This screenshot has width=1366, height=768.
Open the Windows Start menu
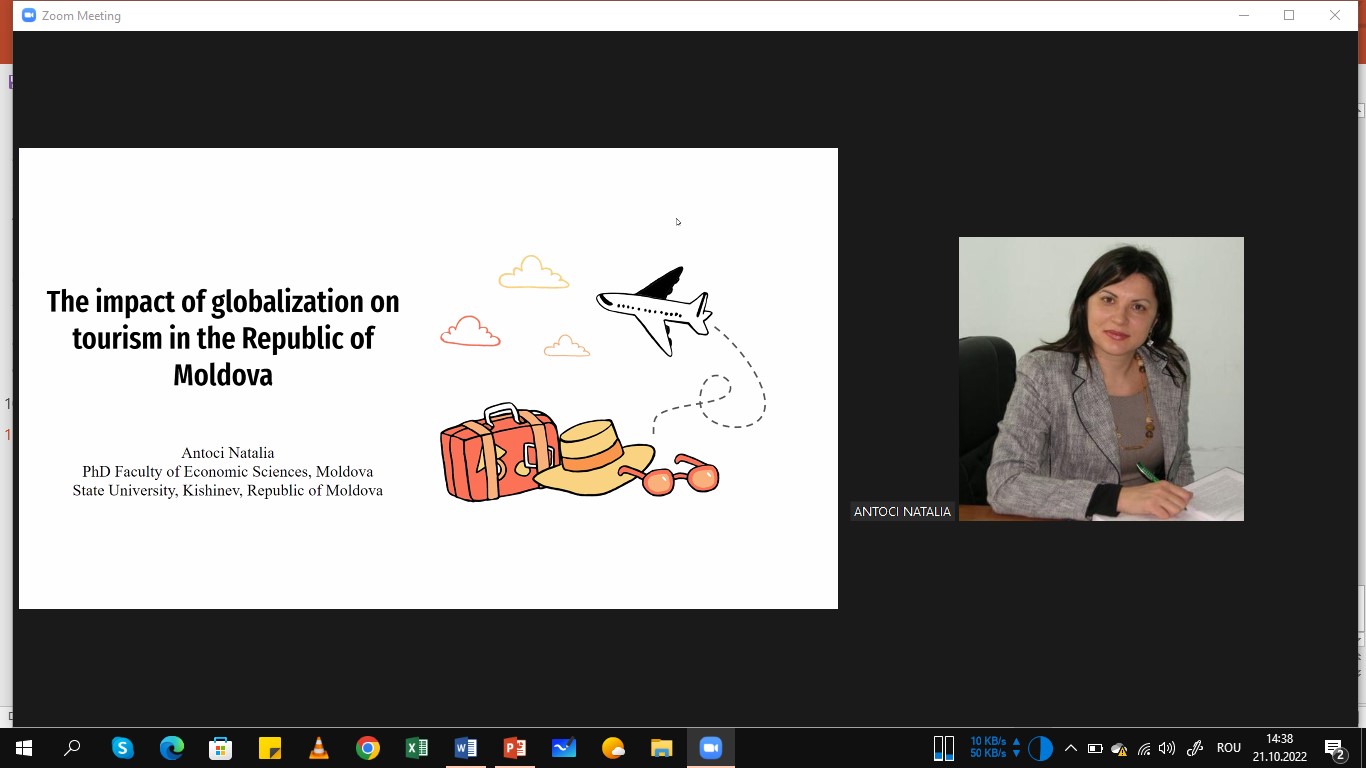pyautogui.click(x=24, y=748)
